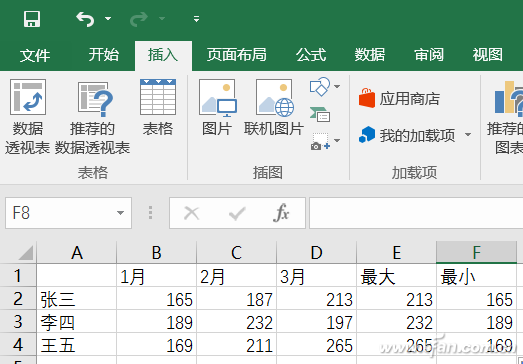The height and width of the screenshot is (364, 523).
Task: Click the select-all corner triangle
Action: 26,253
